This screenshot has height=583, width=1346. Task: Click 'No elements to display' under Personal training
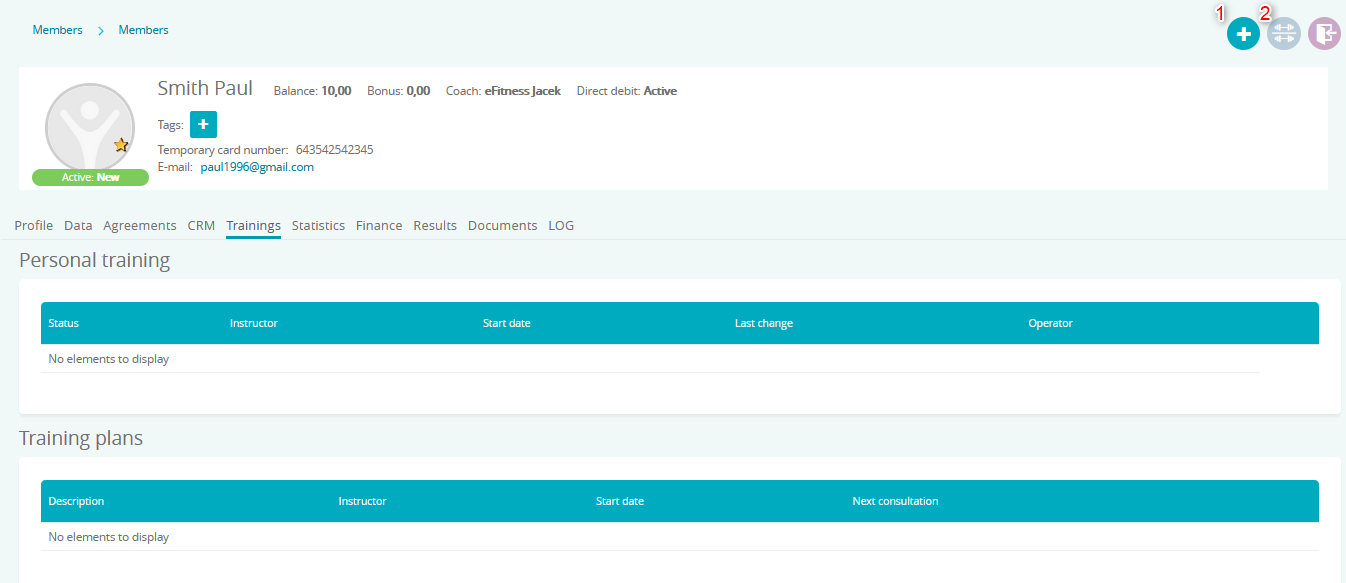pos(109,359)
